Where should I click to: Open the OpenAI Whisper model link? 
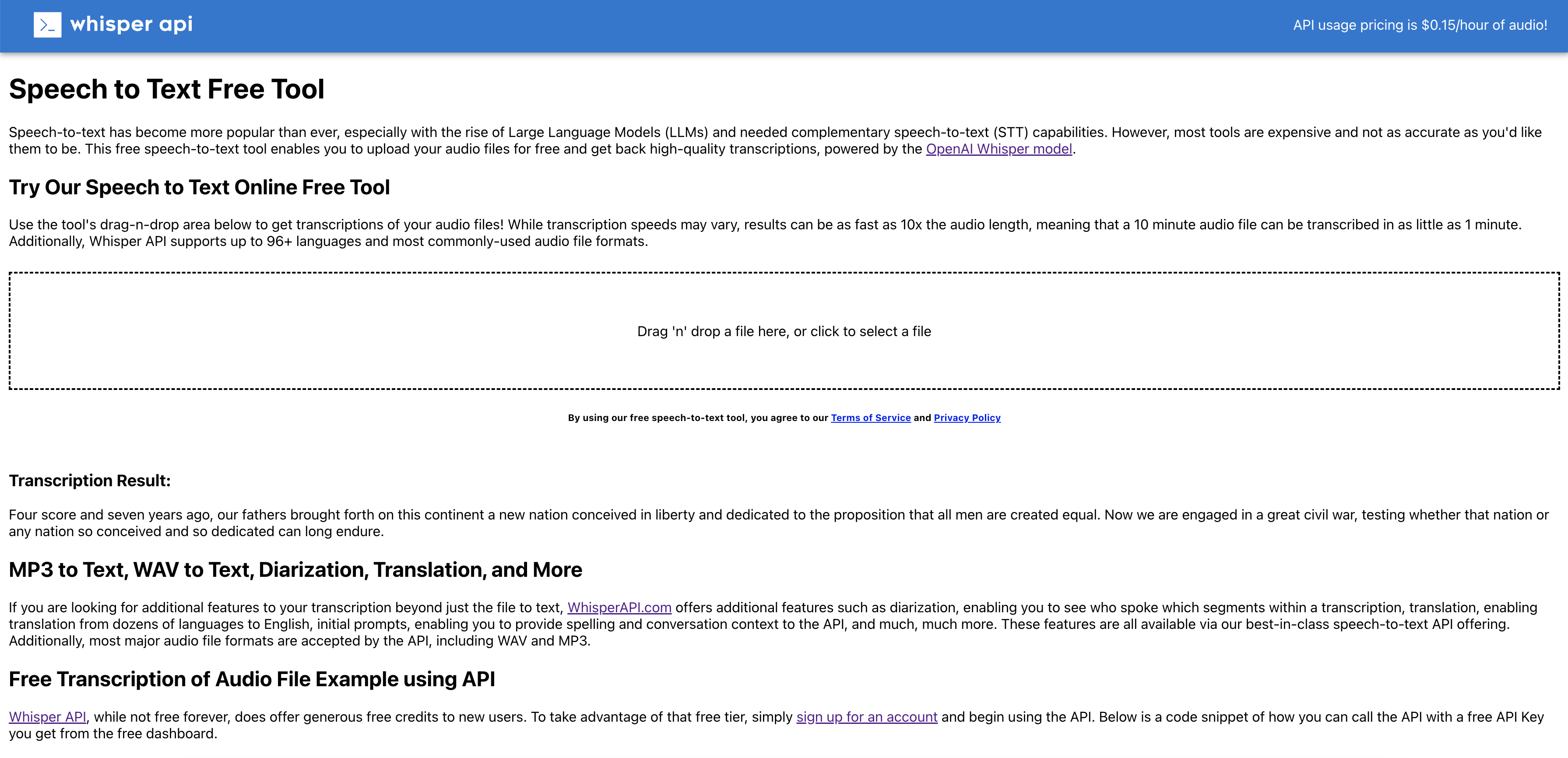999,149
